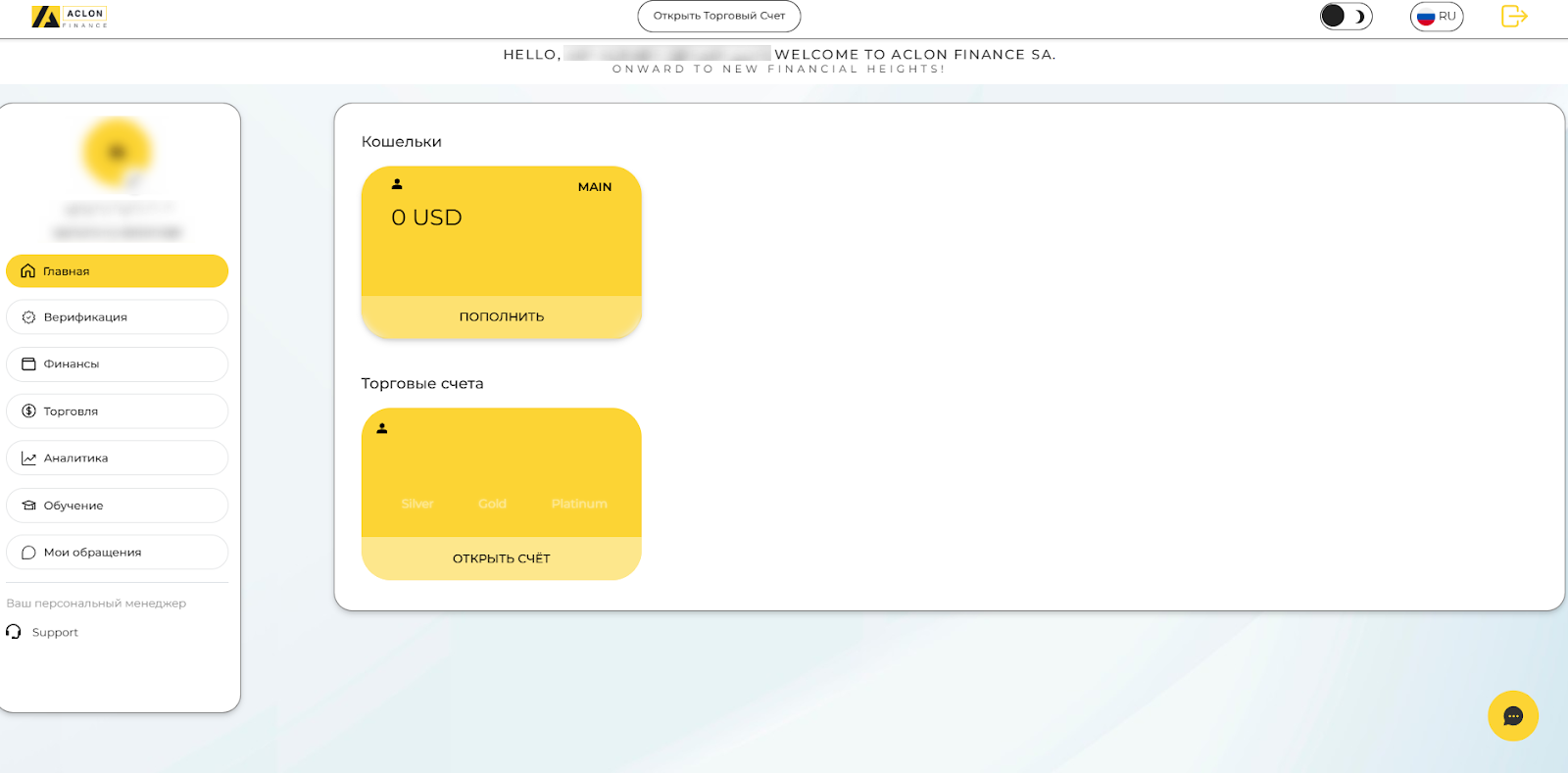Screen dimensions: 1568x773
Task: Open Мои обращения page
Action: pyautogui.click(x=117, y=553)
